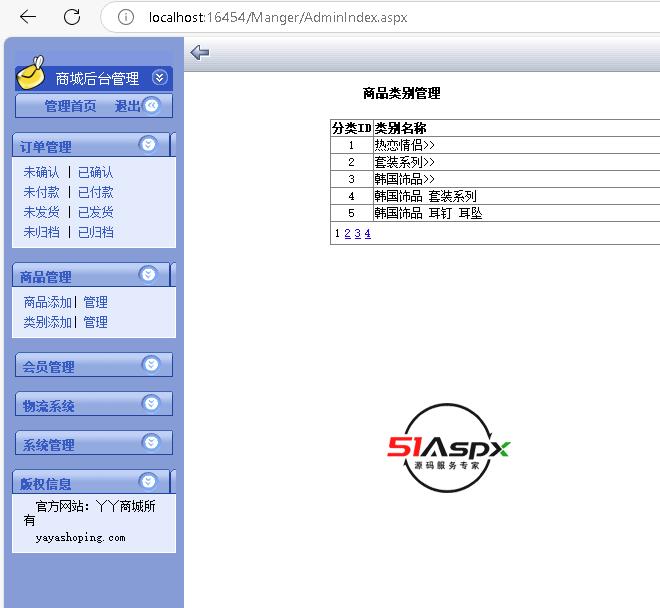Click the 商城后台管理 title text
The height and width of the screenshot is (608, 660).
[97, 78]
